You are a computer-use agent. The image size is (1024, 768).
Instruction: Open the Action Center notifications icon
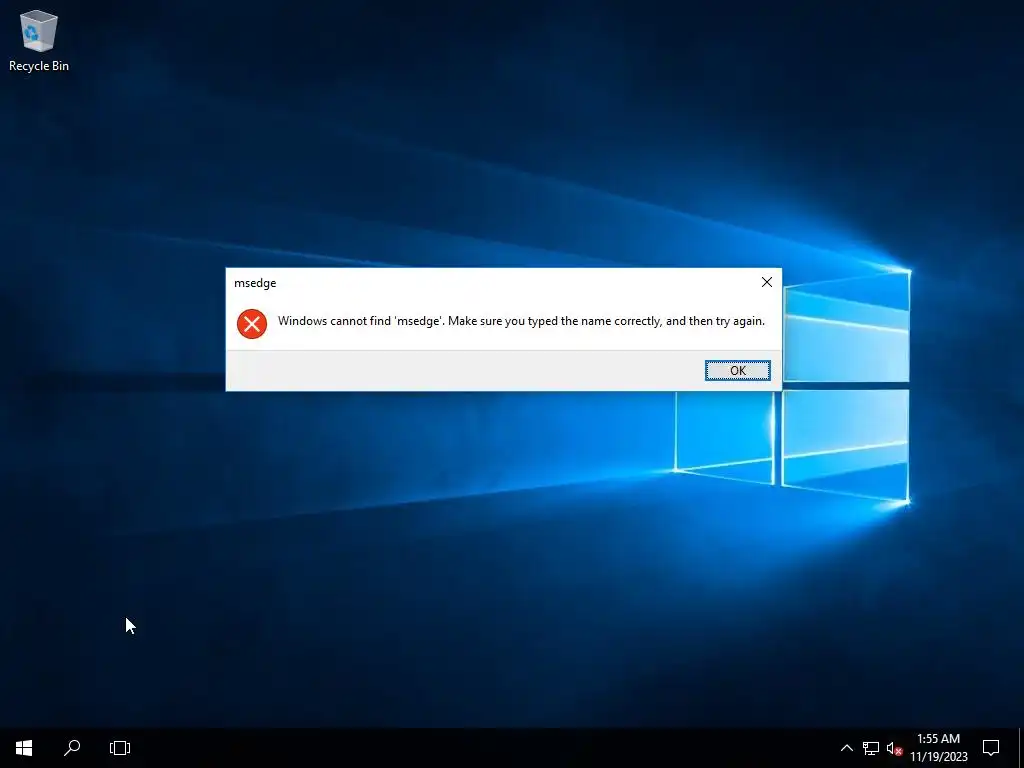pyautogui.click(x=991, y=748)
